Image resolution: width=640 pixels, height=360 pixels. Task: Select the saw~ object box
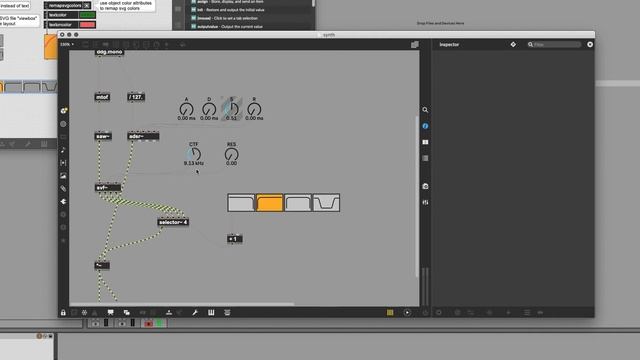pyautogui.click(x=103, y=136)
